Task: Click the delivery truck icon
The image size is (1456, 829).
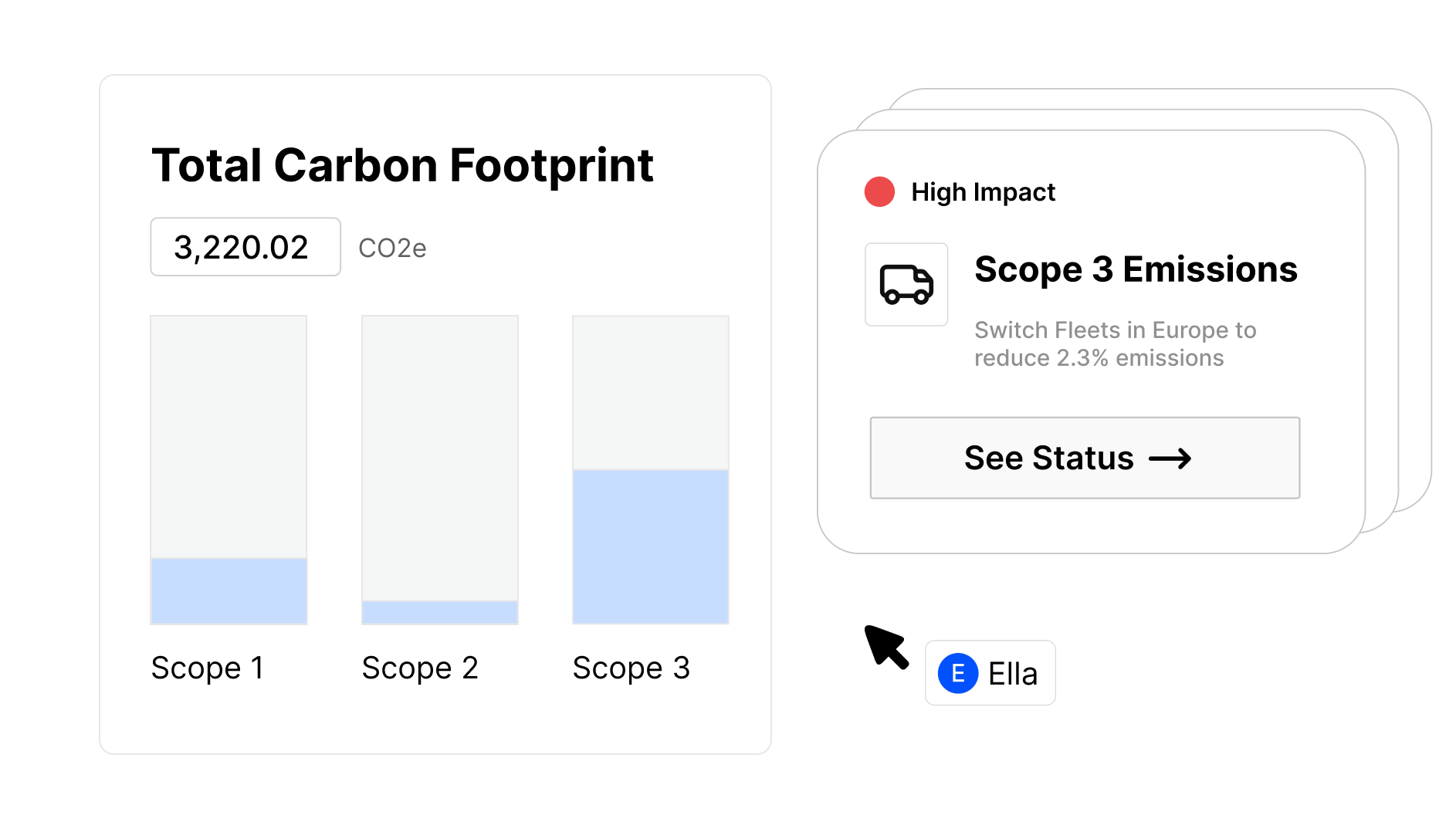Action: 906,284
